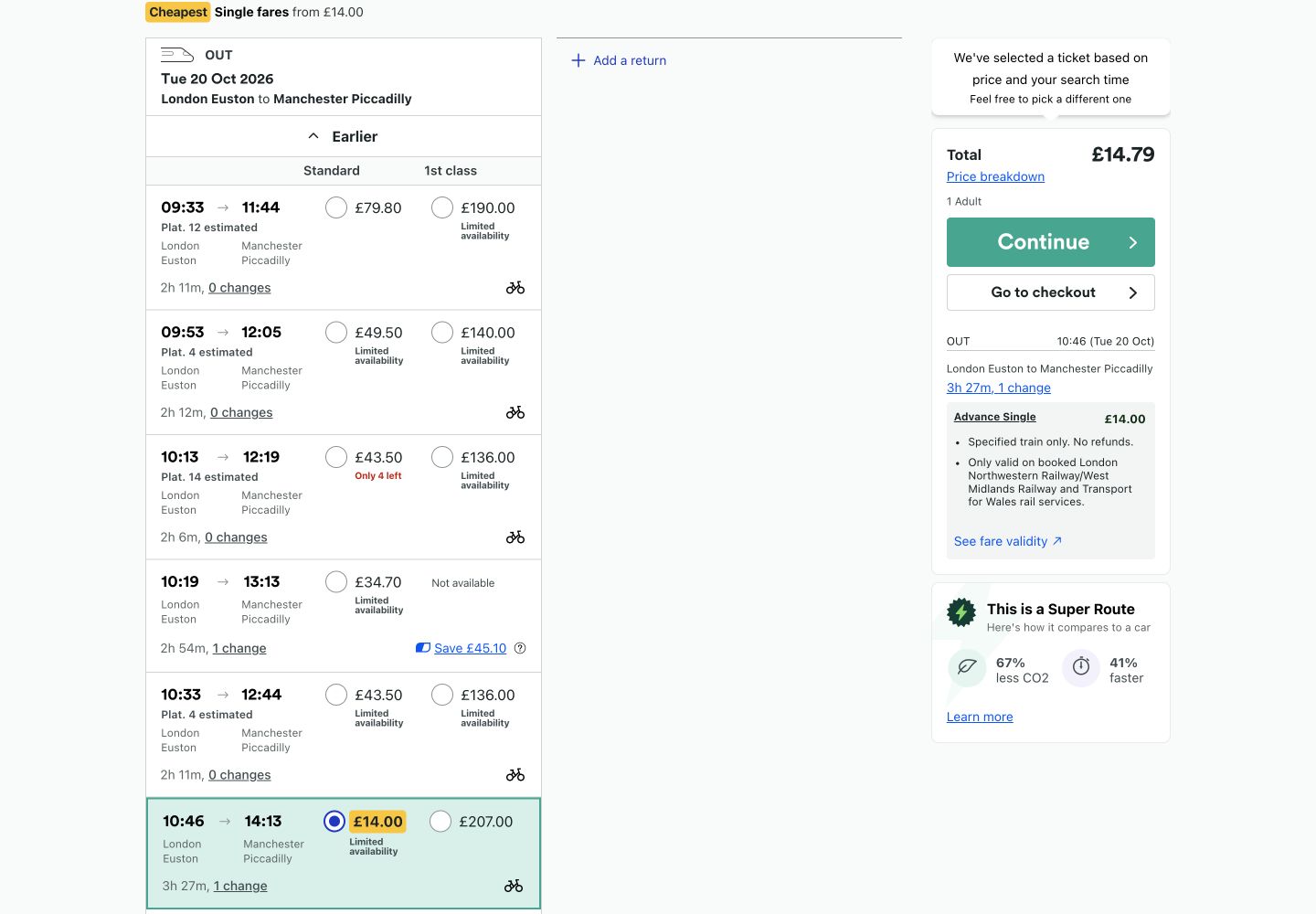Open the 3h 27m, 1 change summary link
The width and height of the screenshot is (1316, 914).
(999, 388)
